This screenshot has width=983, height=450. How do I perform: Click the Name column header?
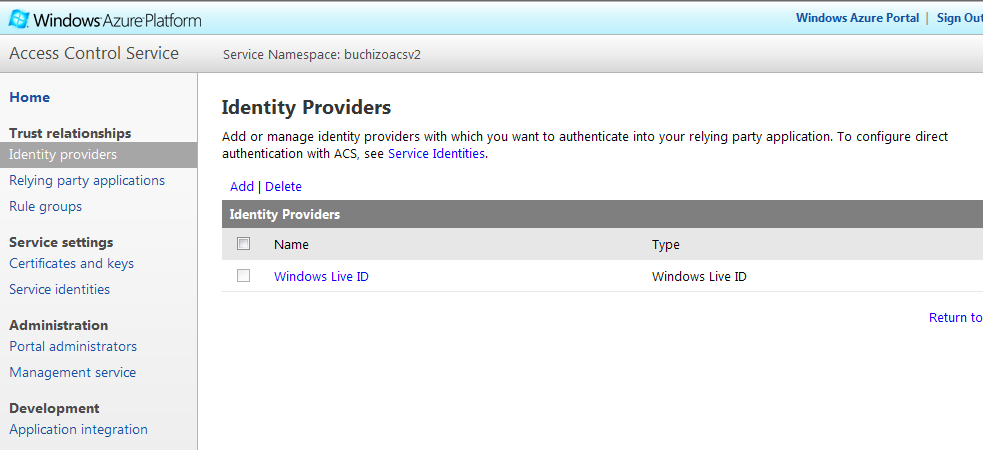point(291,245)
